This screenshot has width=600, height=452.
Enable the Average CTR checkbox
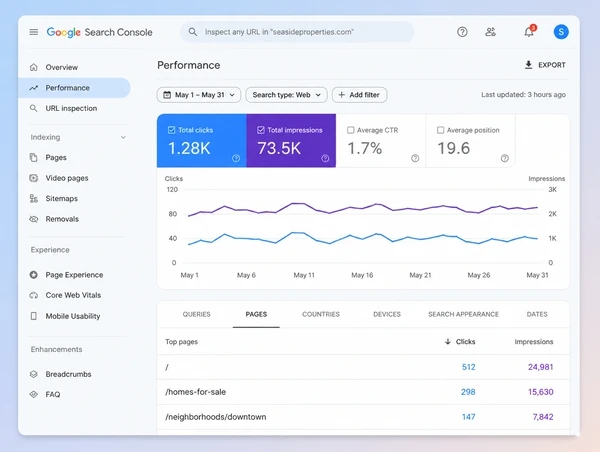351,130
